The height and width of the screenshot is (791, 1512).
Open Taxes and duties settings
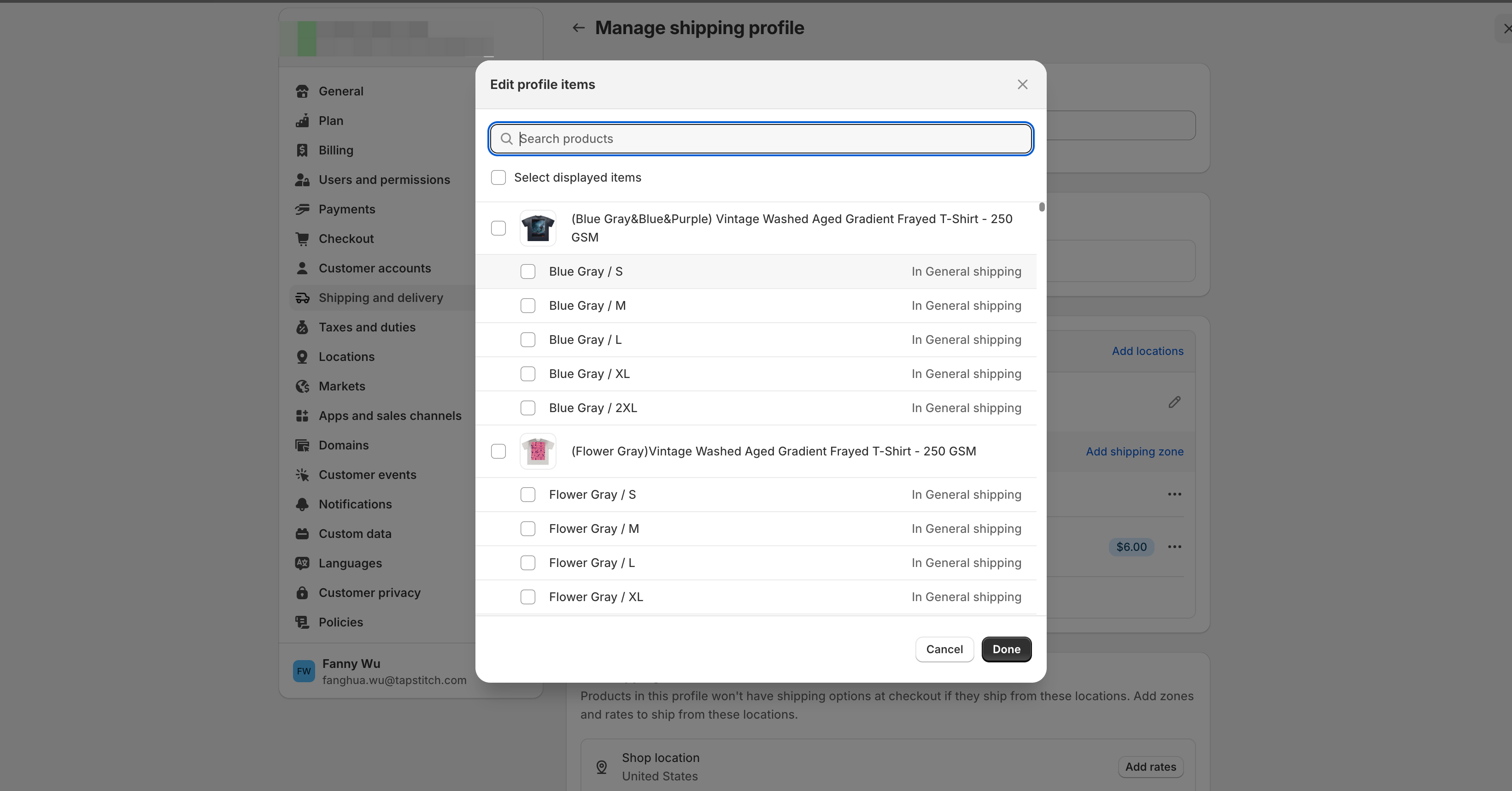tap(367, 327)
